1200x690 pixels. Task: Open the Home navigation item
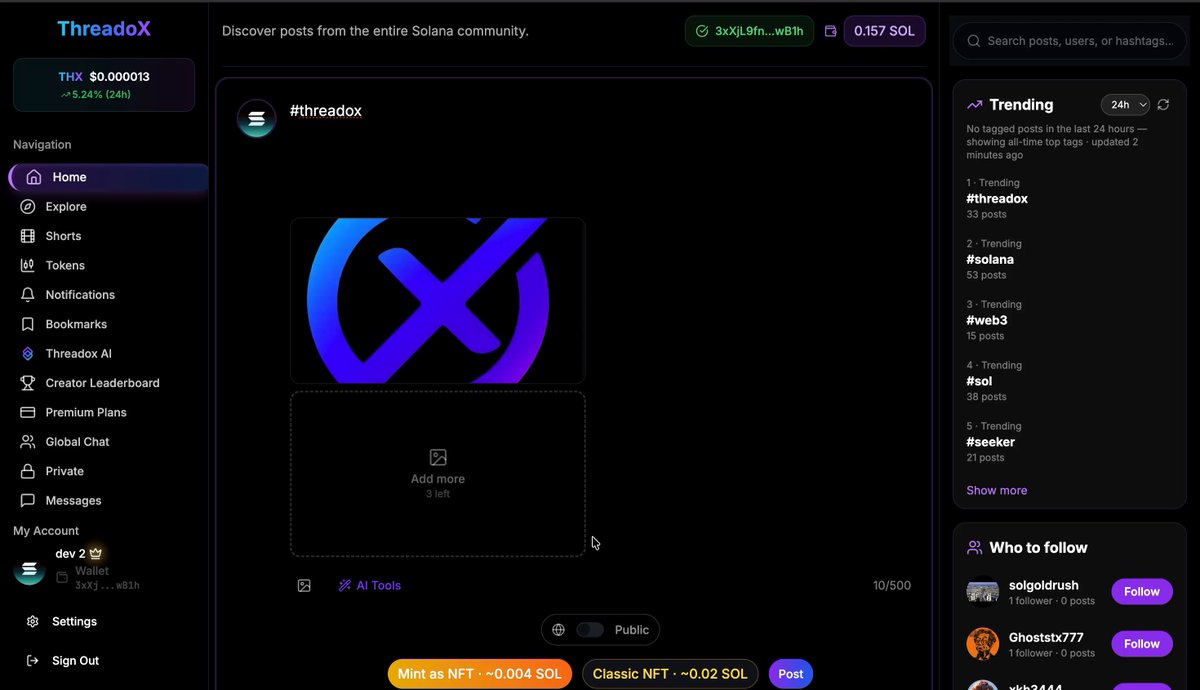pyautogui.click(x=109, y=177)
